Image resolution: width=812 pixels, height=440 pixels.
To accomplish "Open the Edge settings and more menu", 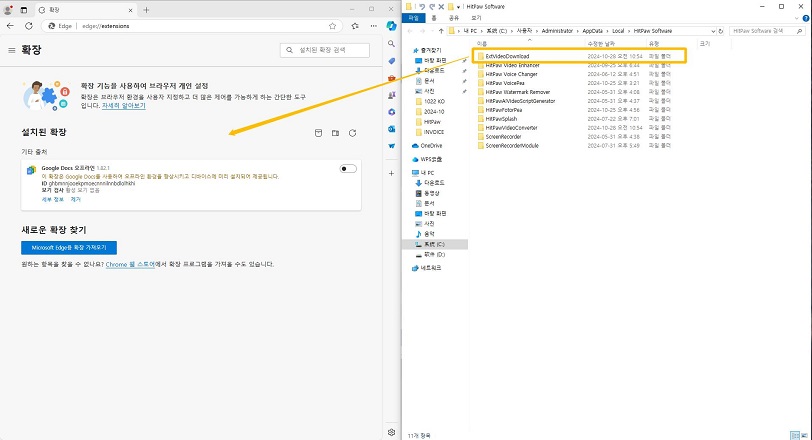I will coord(373,26).
